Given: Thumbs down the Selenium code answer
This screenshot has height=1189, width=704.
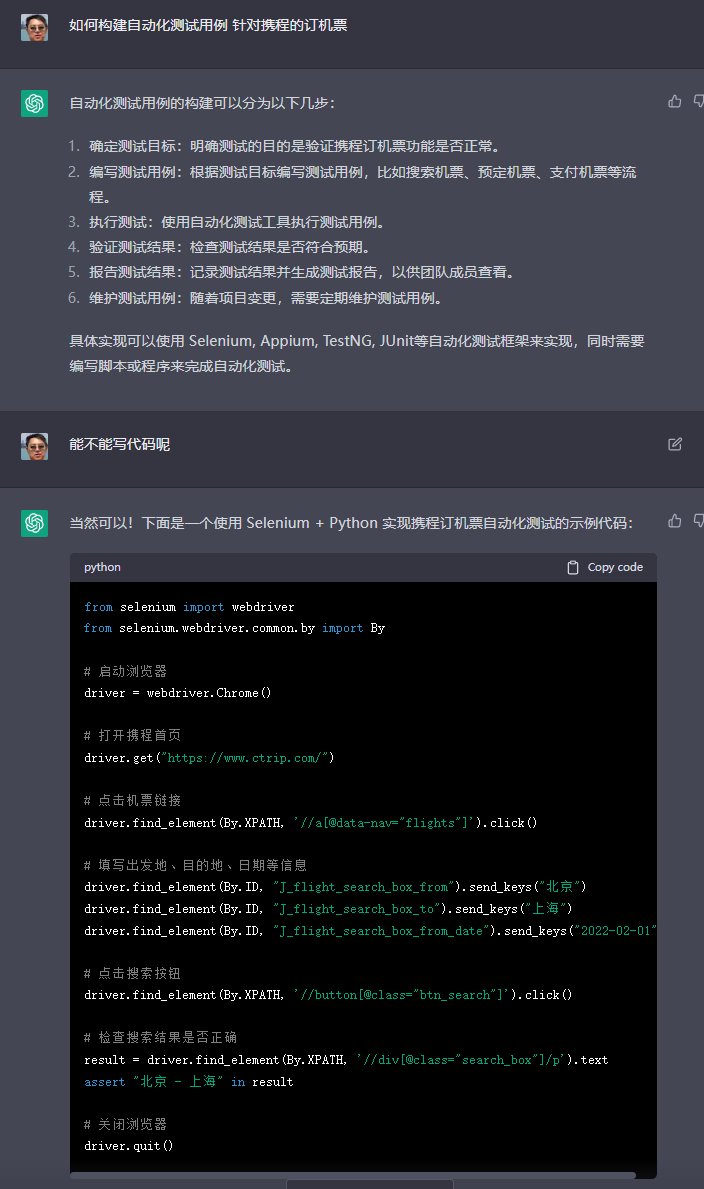Looking at the screenshot, I should click(x=699, y=521).
